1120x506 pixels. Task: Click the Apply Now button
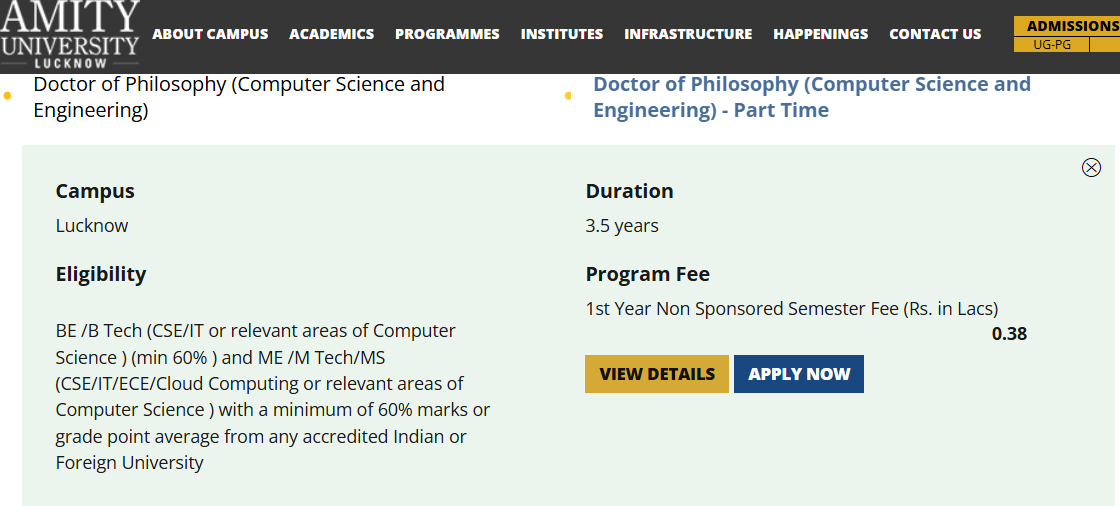[799, 374]
